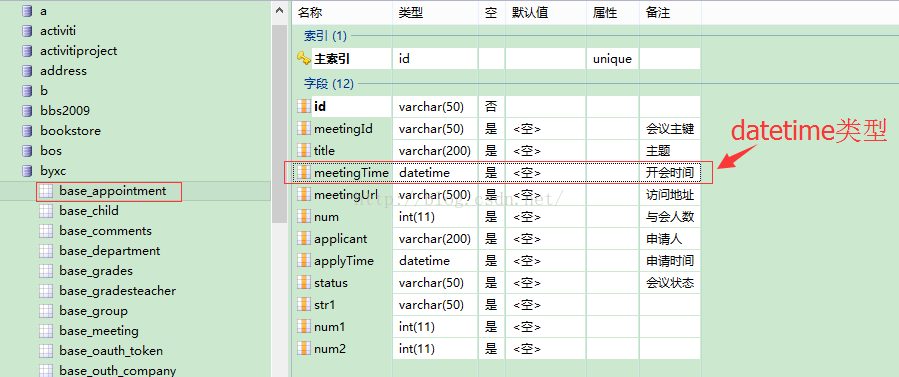
Task: Select the int(11) type of num
Action: pyautogui.click(x=435, y=217)
